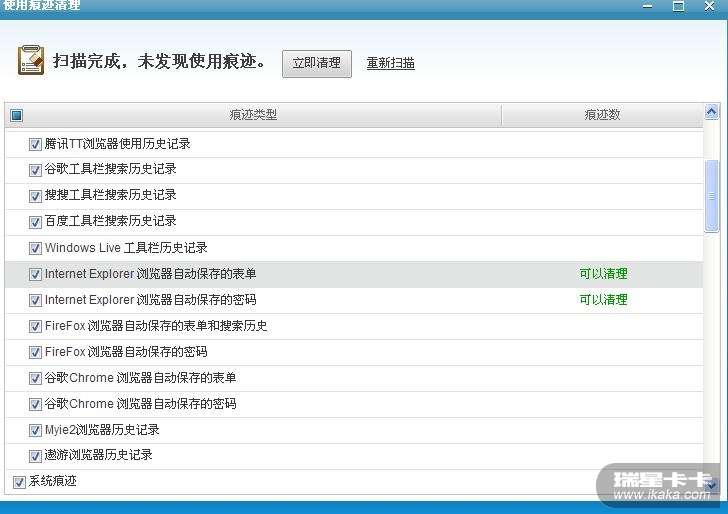Open the 重新扫描 rescan link
The image size is (728, 514).
(390, 63)
